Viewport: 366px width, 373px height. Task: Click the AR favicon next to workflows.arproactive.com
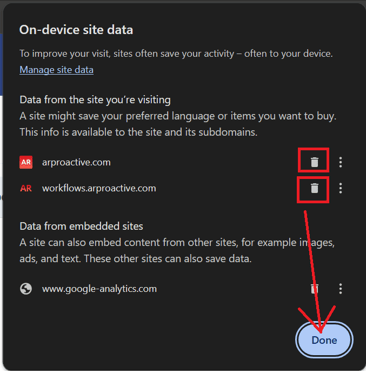tap(26, 188)
